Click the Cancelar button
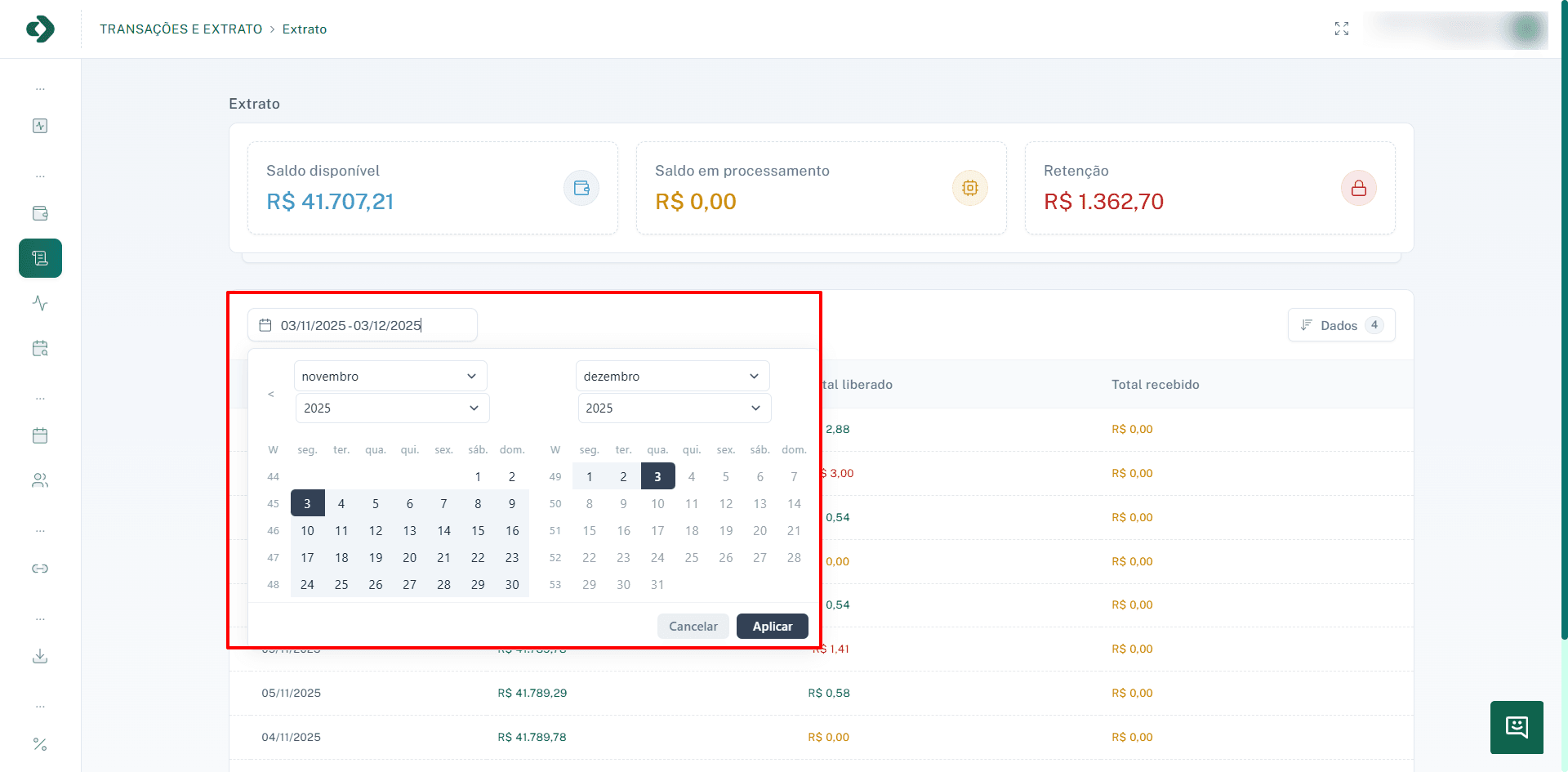 tap(693, 627)
